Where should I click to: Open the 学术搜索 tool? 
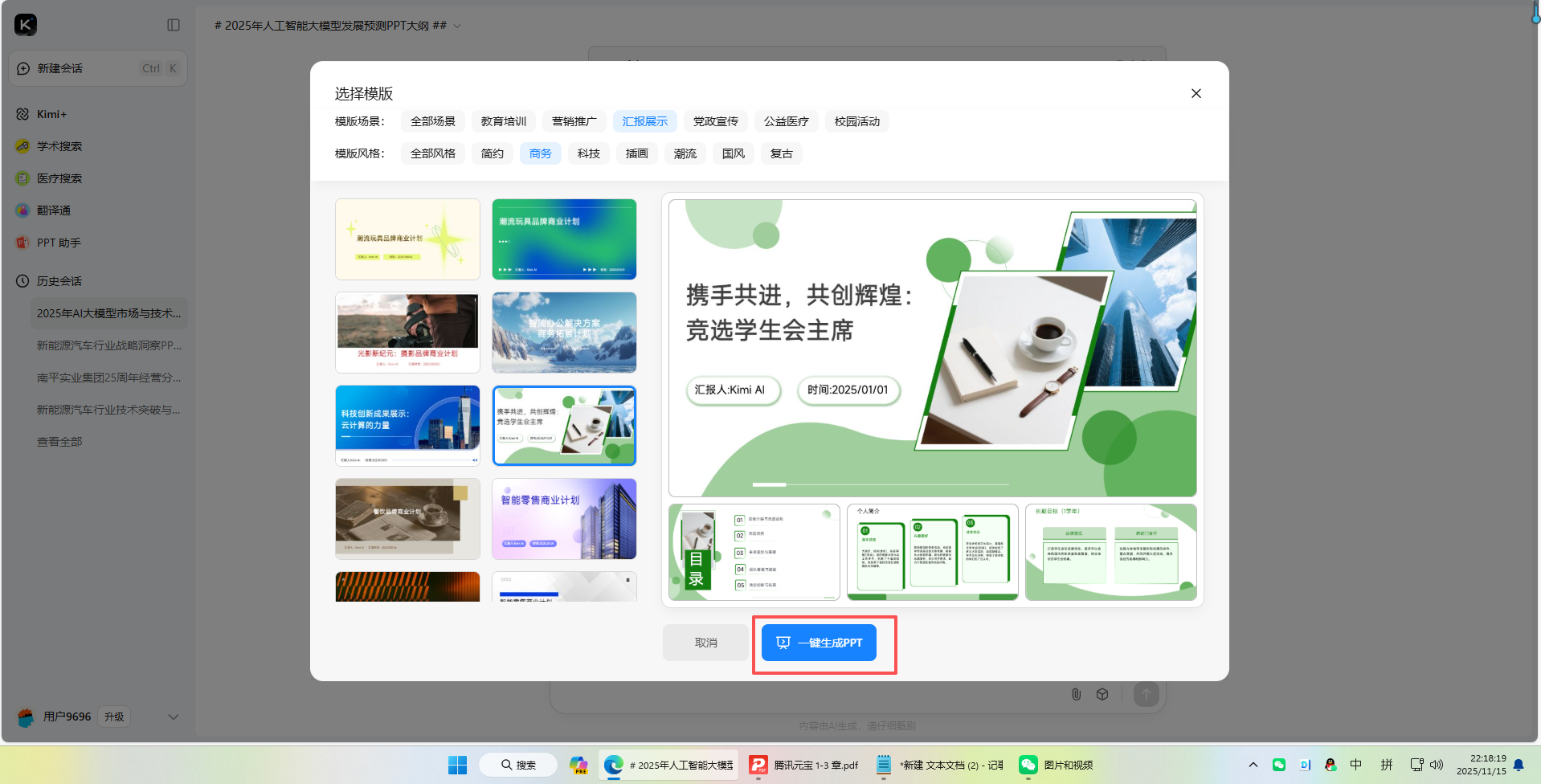[x=59, y=145]
